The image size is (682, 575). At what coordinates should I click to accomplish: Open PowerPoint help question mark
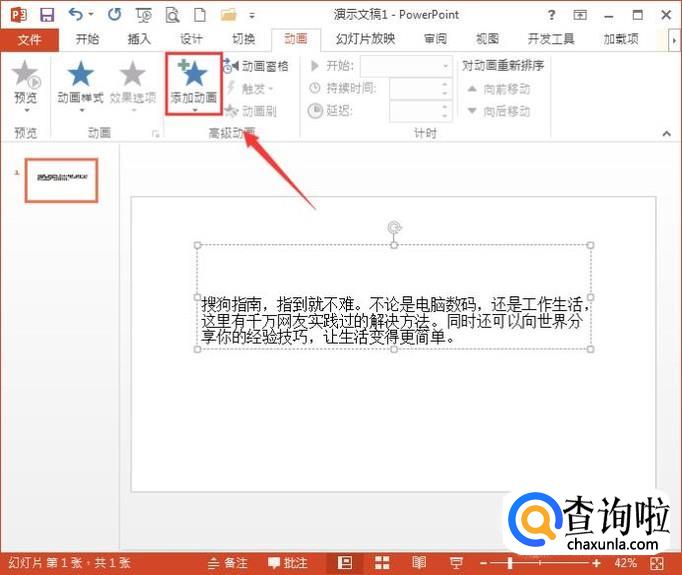point(552,15)
